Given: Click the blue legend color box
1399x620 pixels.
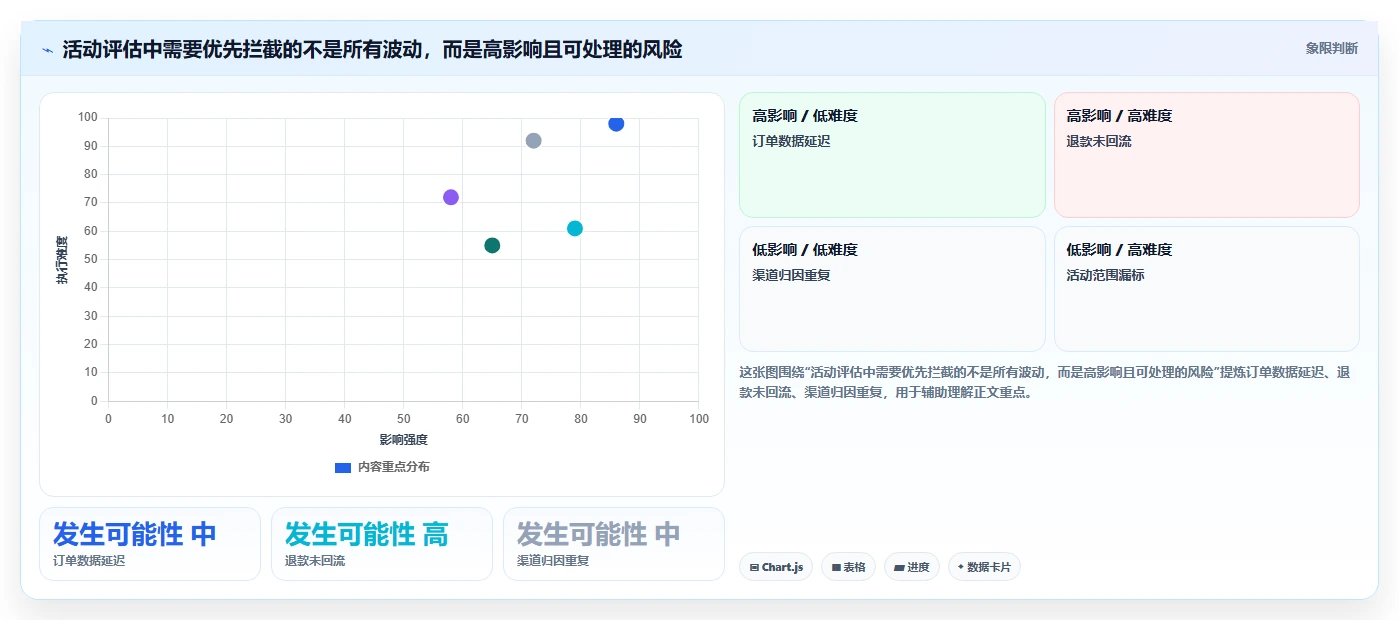Looking at the screenshot, I should pos(343,467).
